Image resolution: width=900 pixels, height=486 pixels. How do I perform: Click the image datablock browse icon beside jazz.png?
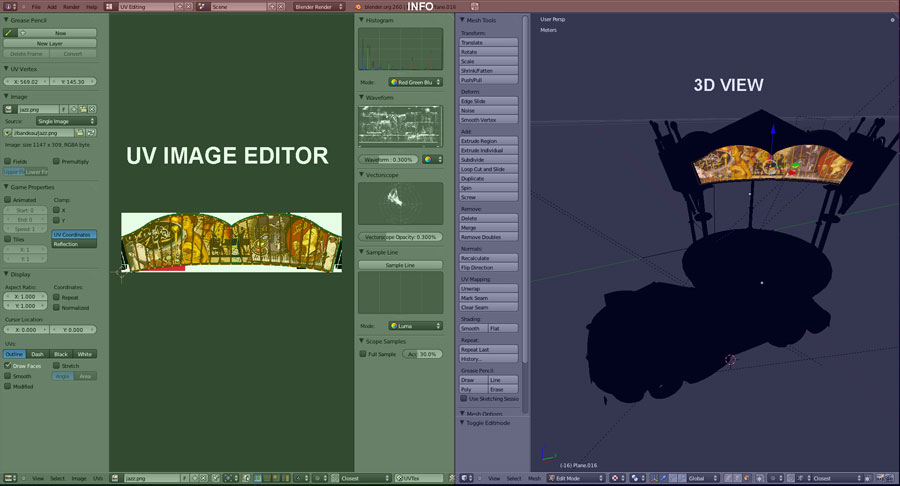[9, 109]
